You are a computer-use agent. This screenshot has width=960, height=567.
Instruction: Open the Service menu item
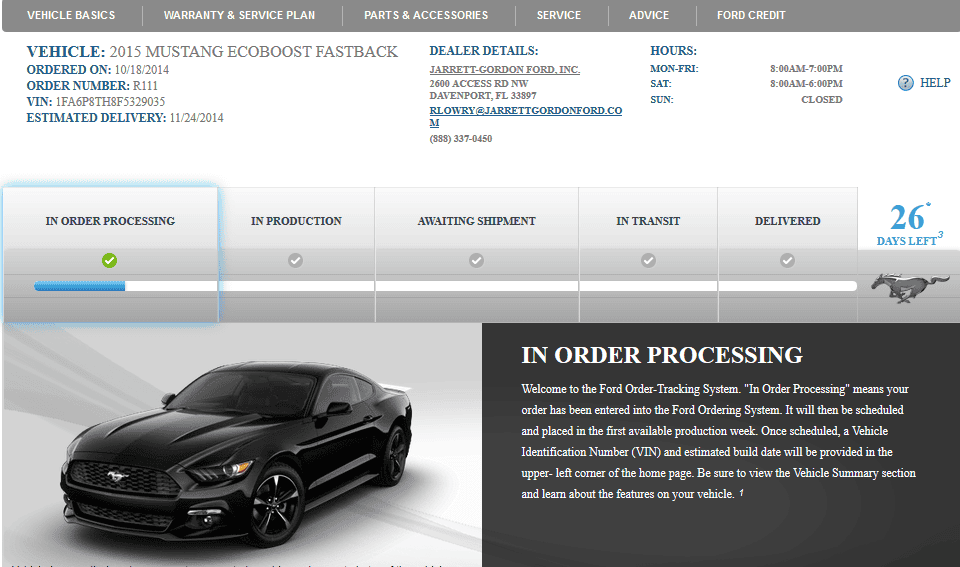pos(559,15)
